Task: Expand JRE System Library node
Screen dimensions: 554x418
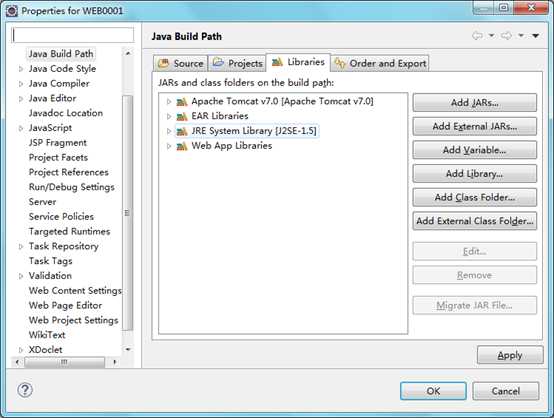Action: tap(169, 131)
